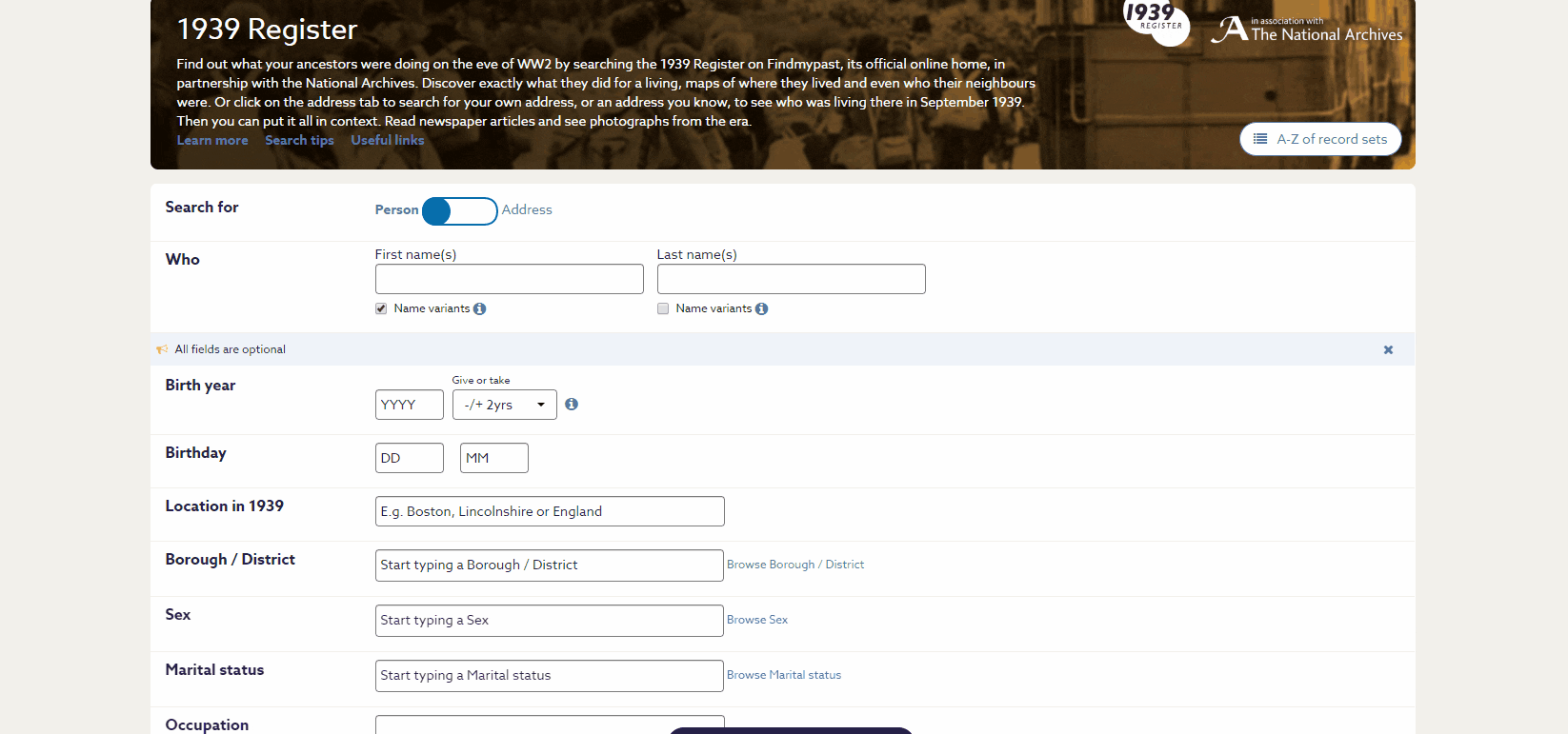Click the Birth year YYYY field
The image size is (1568, 734).
[x=410, y=405]
